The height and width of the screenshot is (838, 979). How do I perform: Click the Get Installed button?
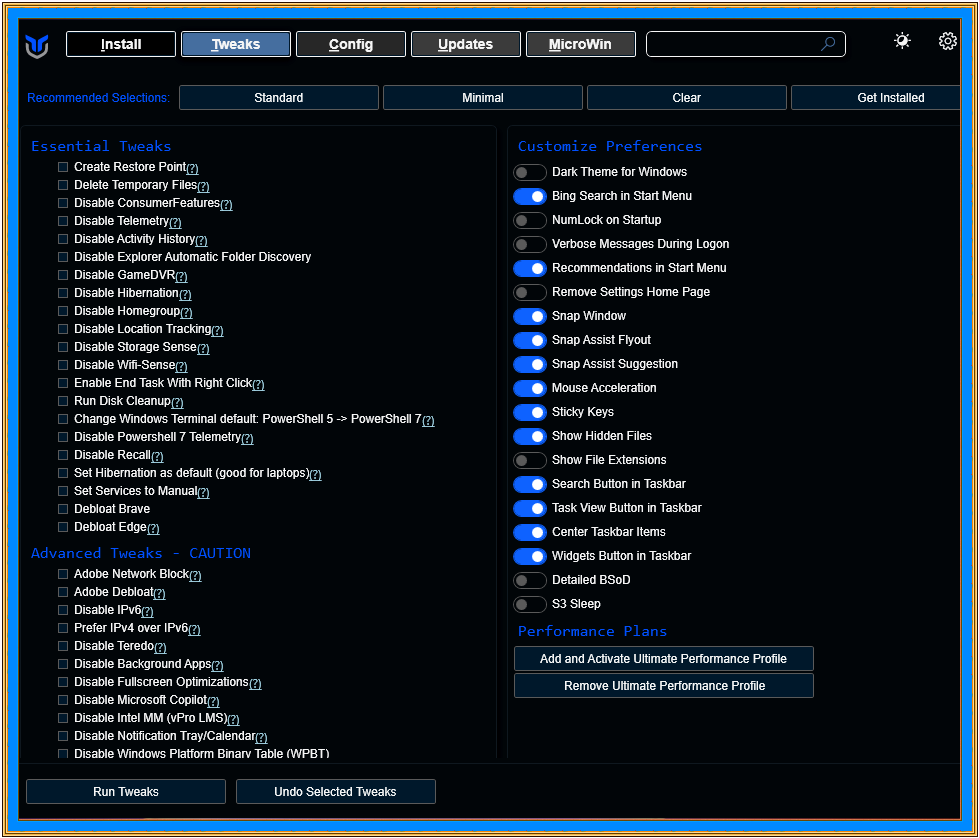875,98
